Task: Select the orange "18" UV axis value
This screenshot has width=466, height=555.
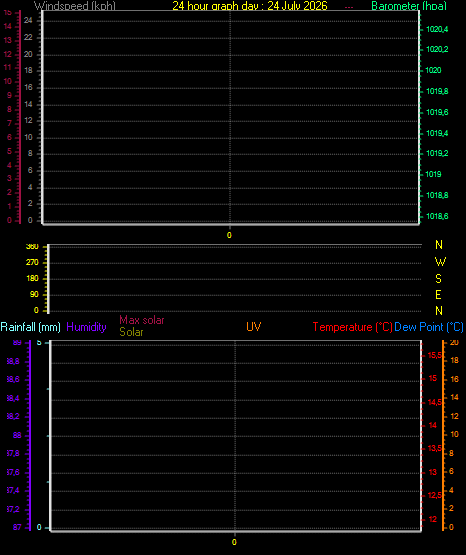Action: 454,360
